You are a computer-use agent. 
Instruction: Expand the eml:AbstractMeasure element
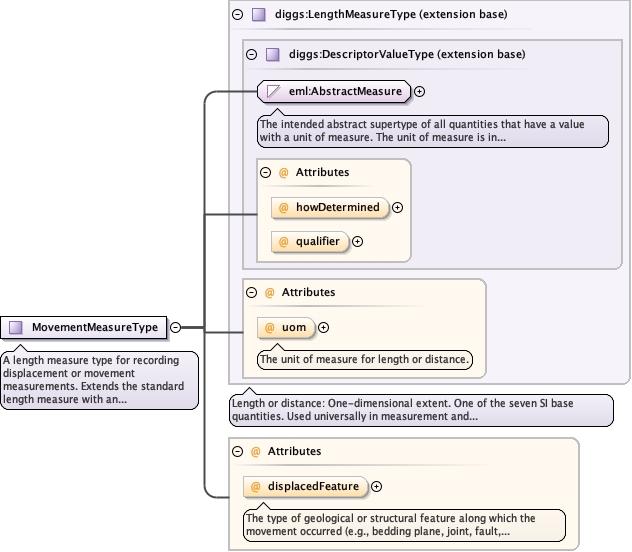[419, 91]
